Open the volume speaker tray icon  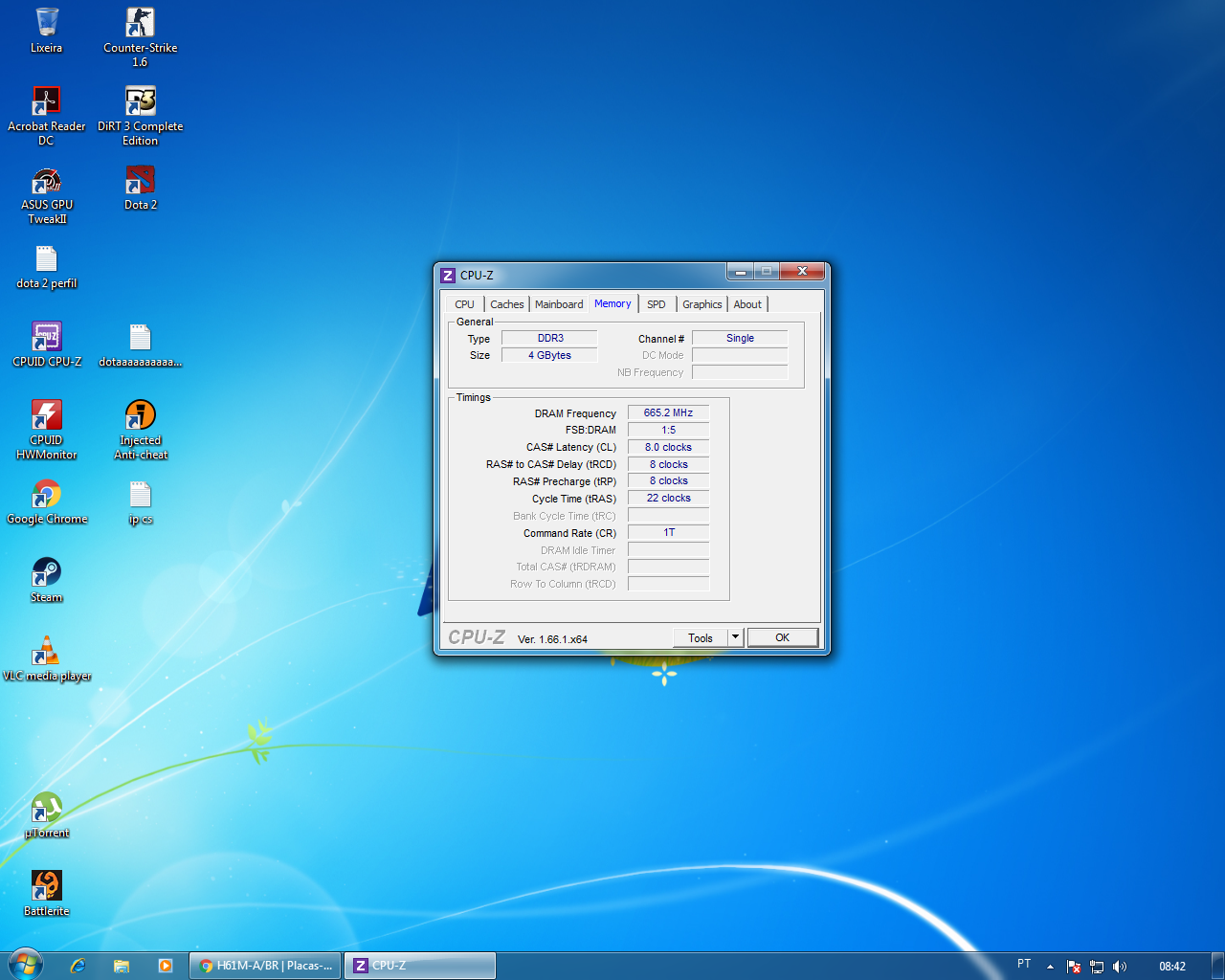pos(1120,967)
